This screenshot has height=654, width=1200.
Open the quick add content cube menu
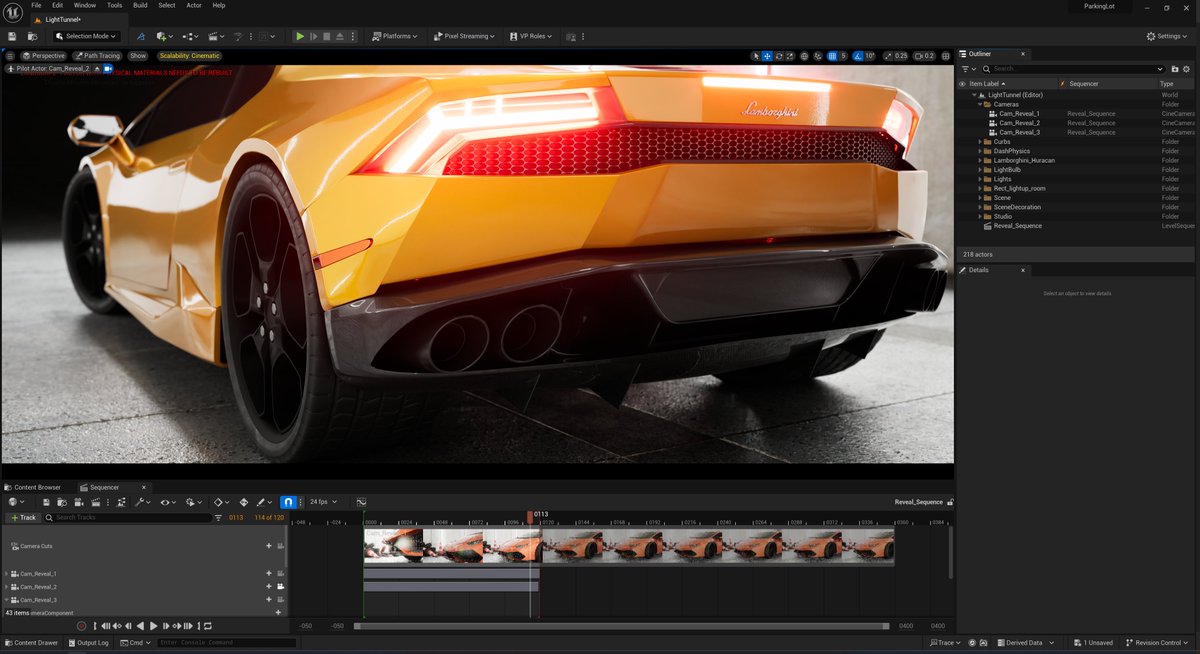click(165, 36)
